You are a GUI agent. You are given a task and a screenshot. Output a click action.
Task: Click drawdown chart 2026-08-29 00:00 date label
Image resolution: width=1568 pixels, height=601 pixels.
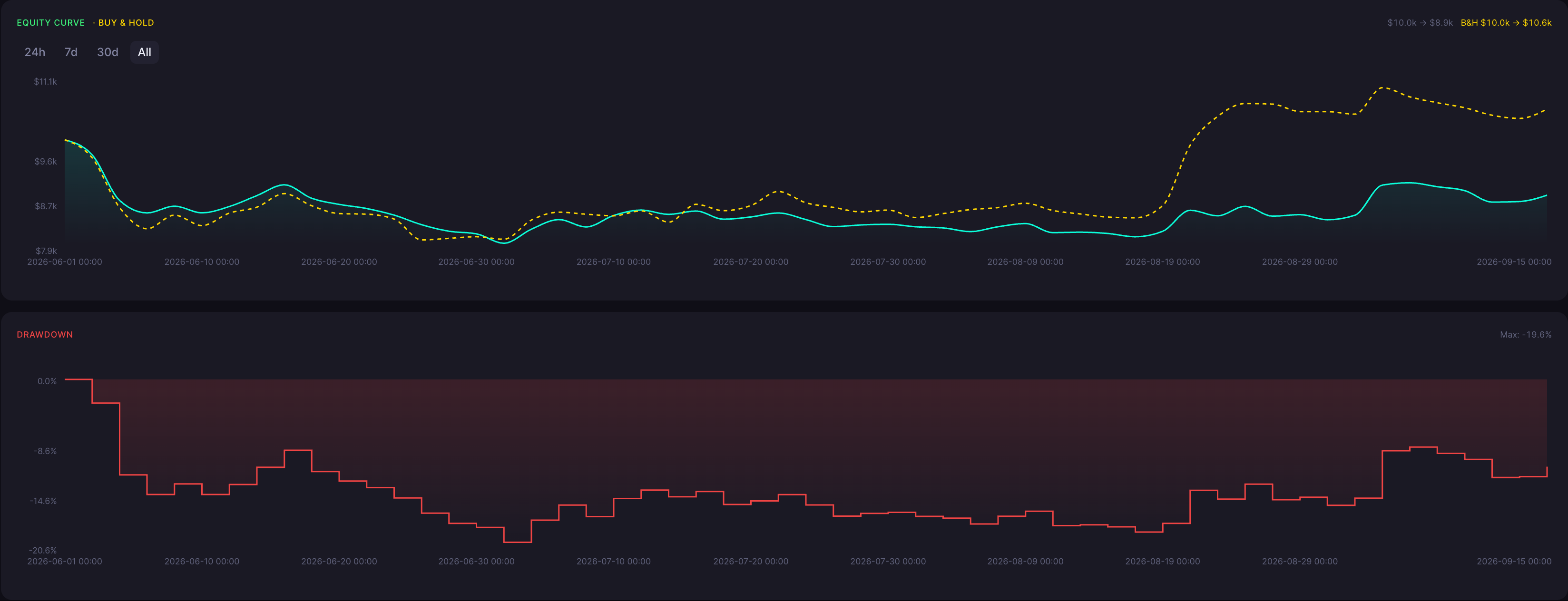[1300, 562]
